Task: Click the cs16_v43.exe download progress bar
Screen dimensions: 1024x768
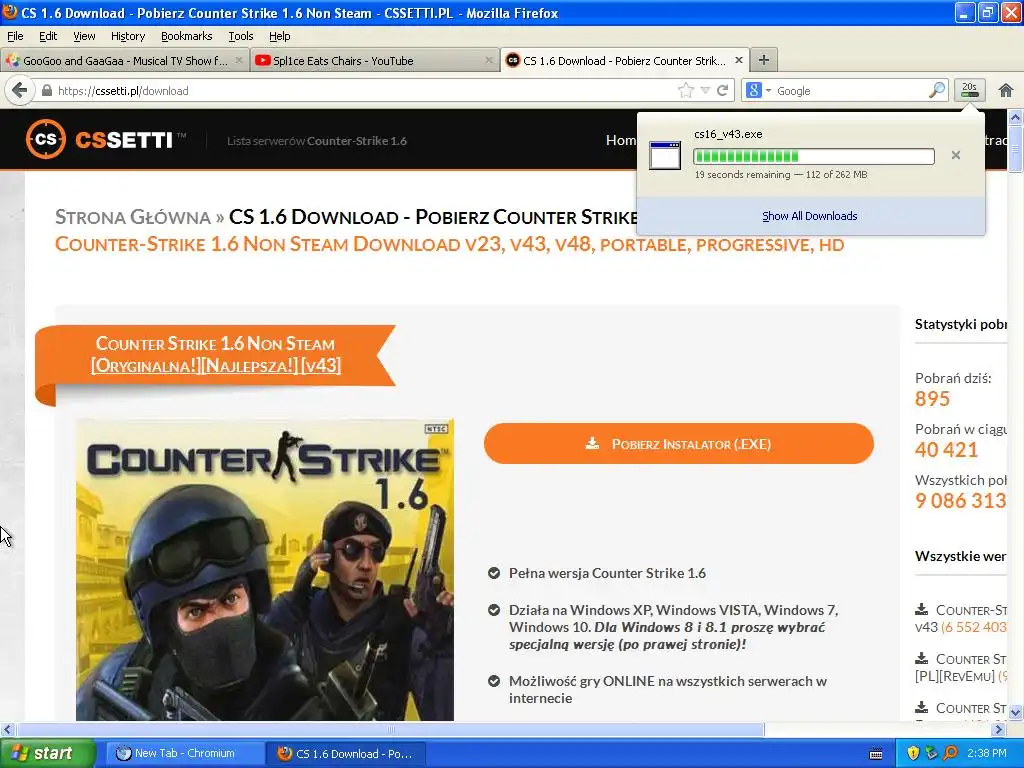Action: click(x=814, y=156)
